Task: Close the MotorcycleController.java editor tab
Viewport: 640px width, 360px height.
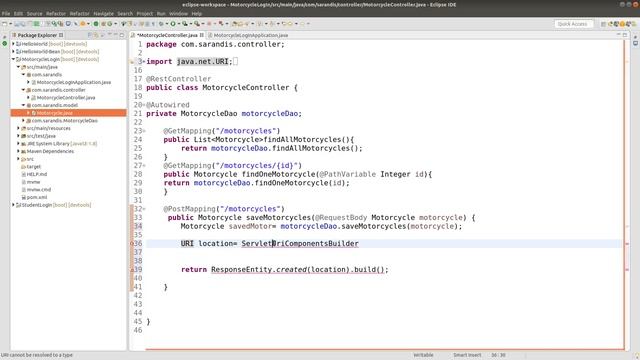Action: coord(202,36)
